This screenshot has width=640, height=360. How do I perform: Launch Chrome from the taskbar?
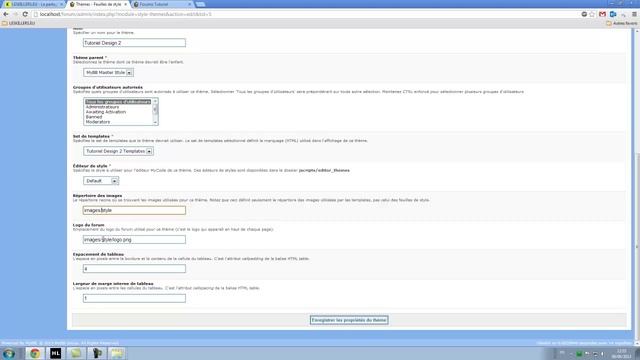point(35,353)
